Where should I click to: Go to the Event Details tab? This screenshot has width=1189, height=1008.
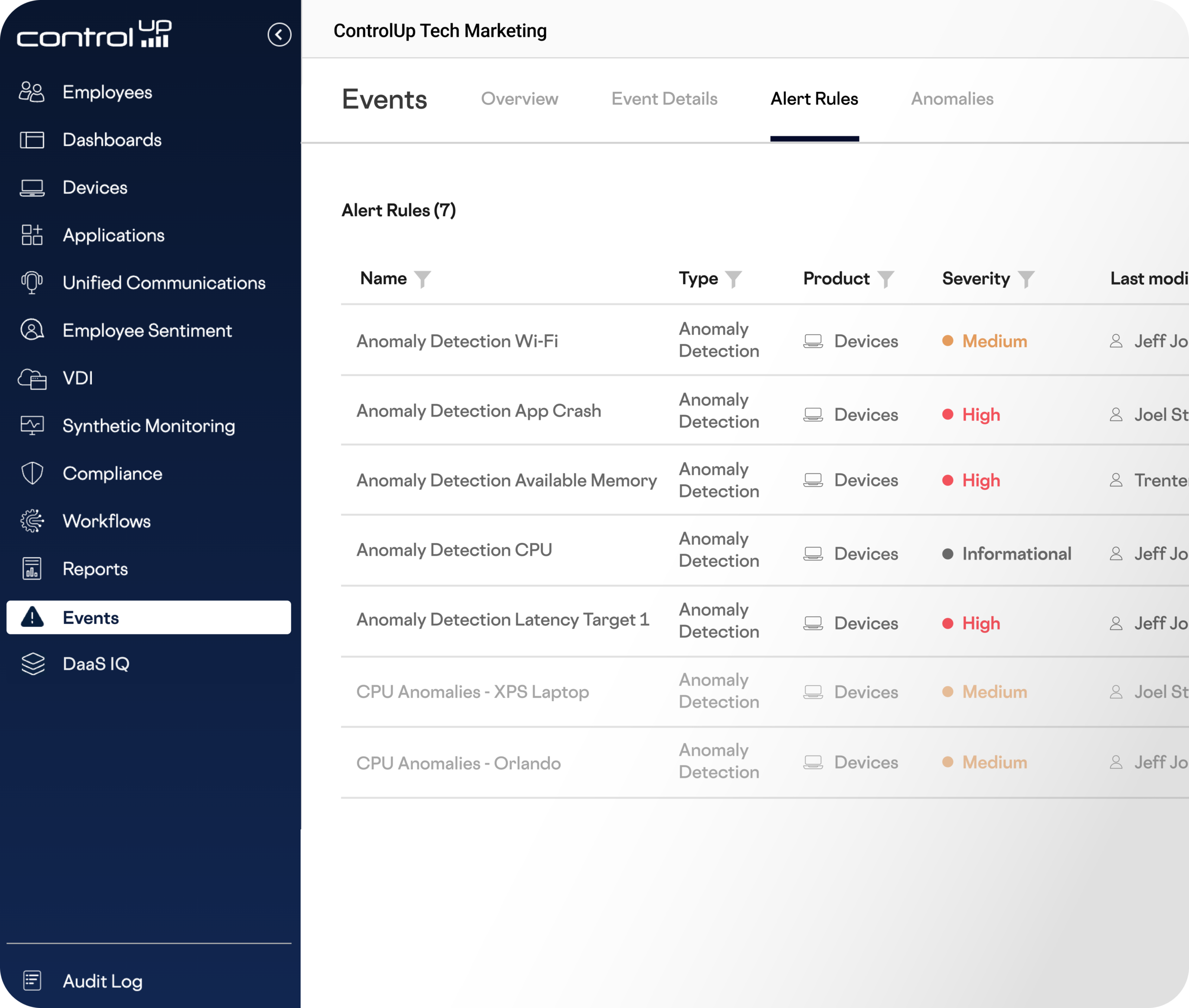tap(664, 99)
